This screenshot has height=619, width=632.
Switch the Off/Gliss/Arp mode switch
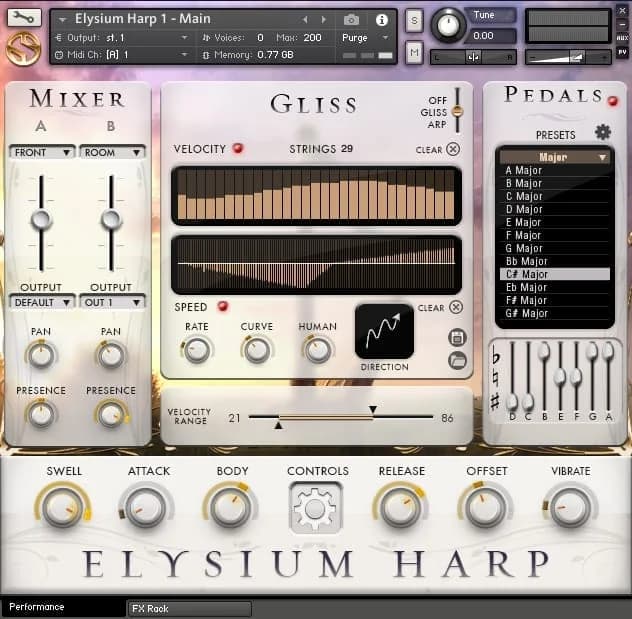click(457, 111)
